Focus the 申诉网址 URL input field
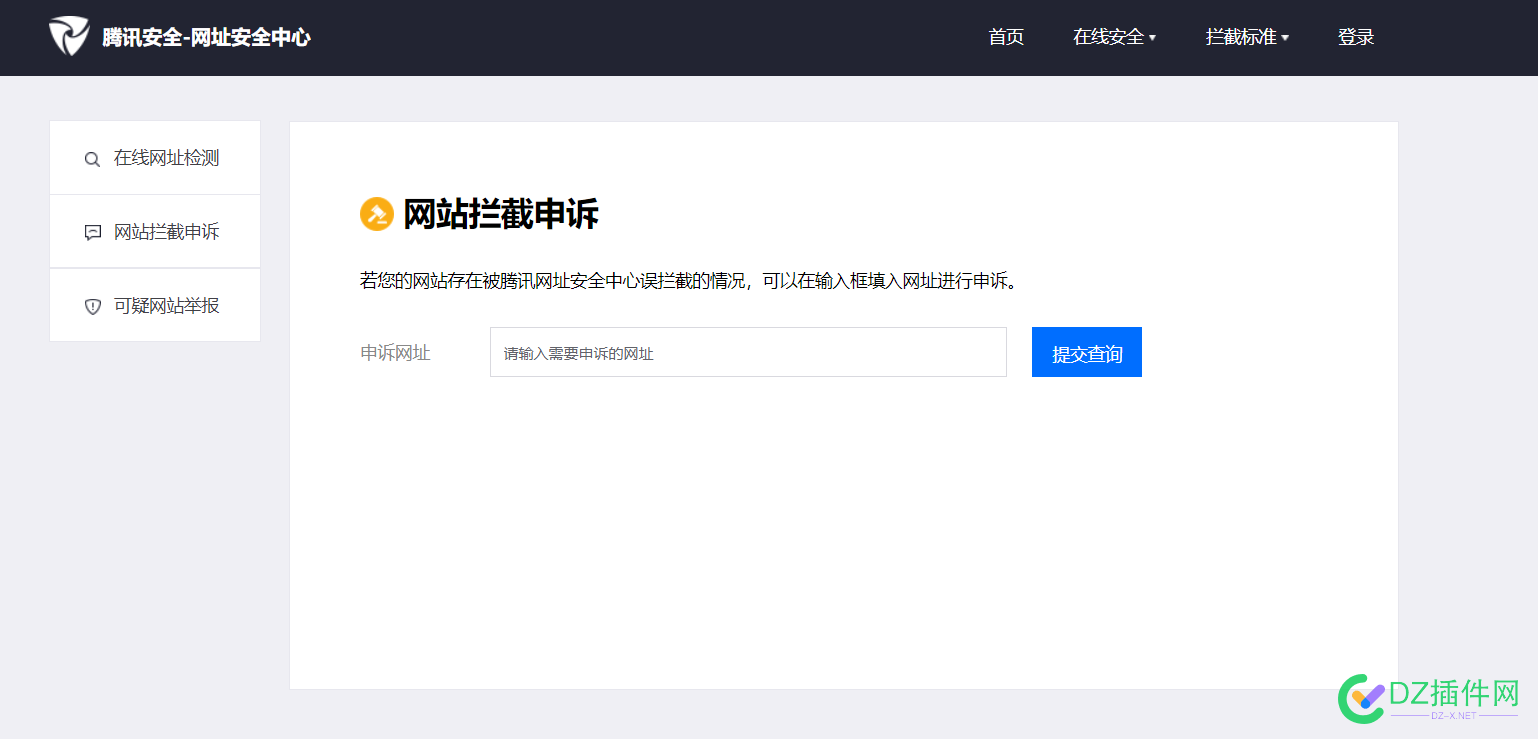Image resolution: width=1538 pixels, height=739 pixels. (x=748, y=352)
